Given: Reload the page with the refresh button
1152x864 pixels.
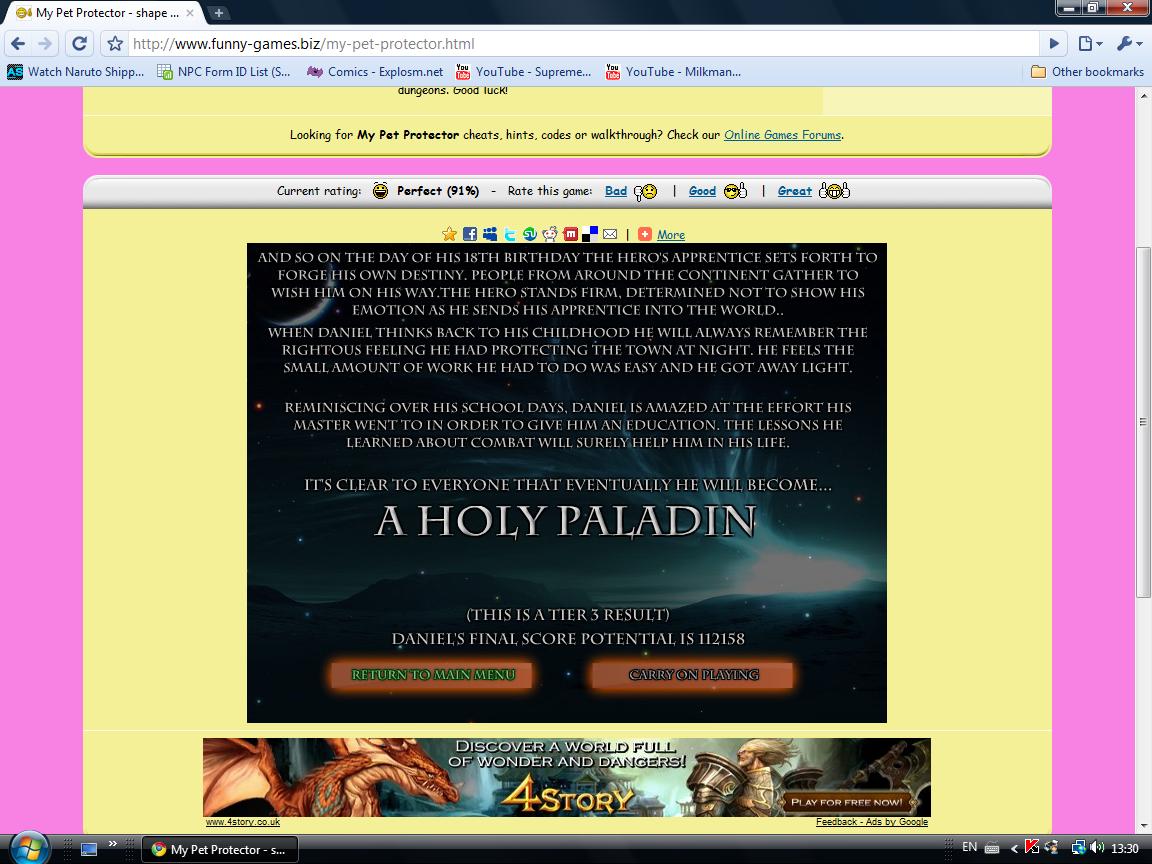Looking at the screenshot, I should tap(80, 44).
